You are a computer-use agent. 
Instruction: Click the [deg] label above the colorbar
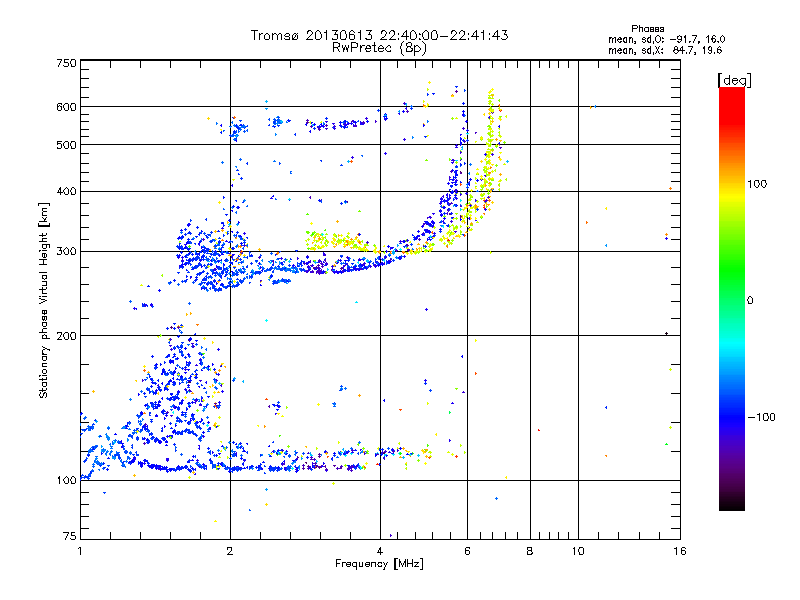coord(734,80)
